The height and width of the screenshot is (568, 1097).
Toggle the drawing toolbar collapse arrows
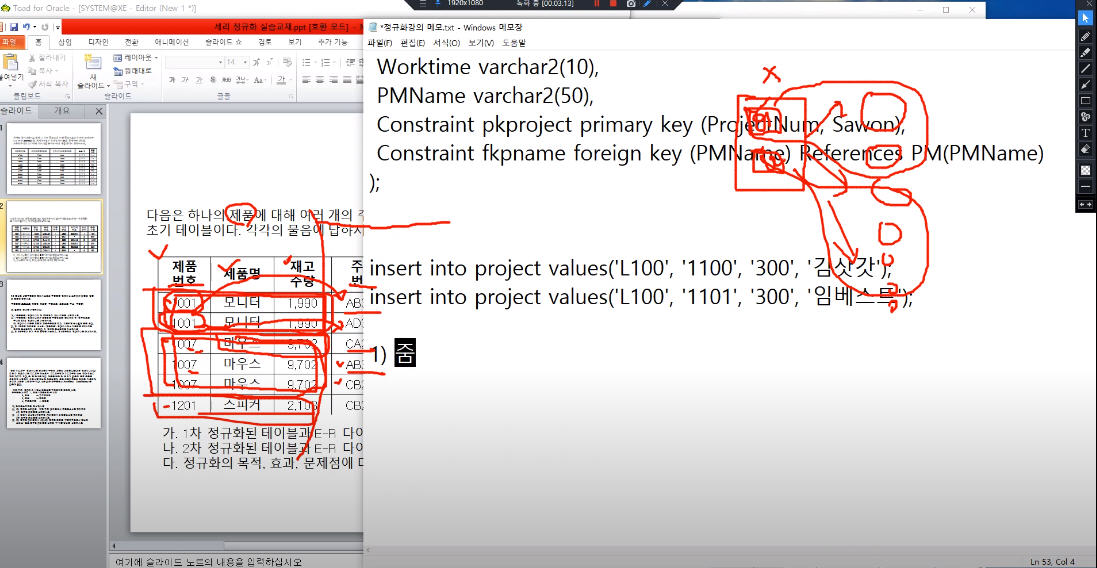[1086, 204]
